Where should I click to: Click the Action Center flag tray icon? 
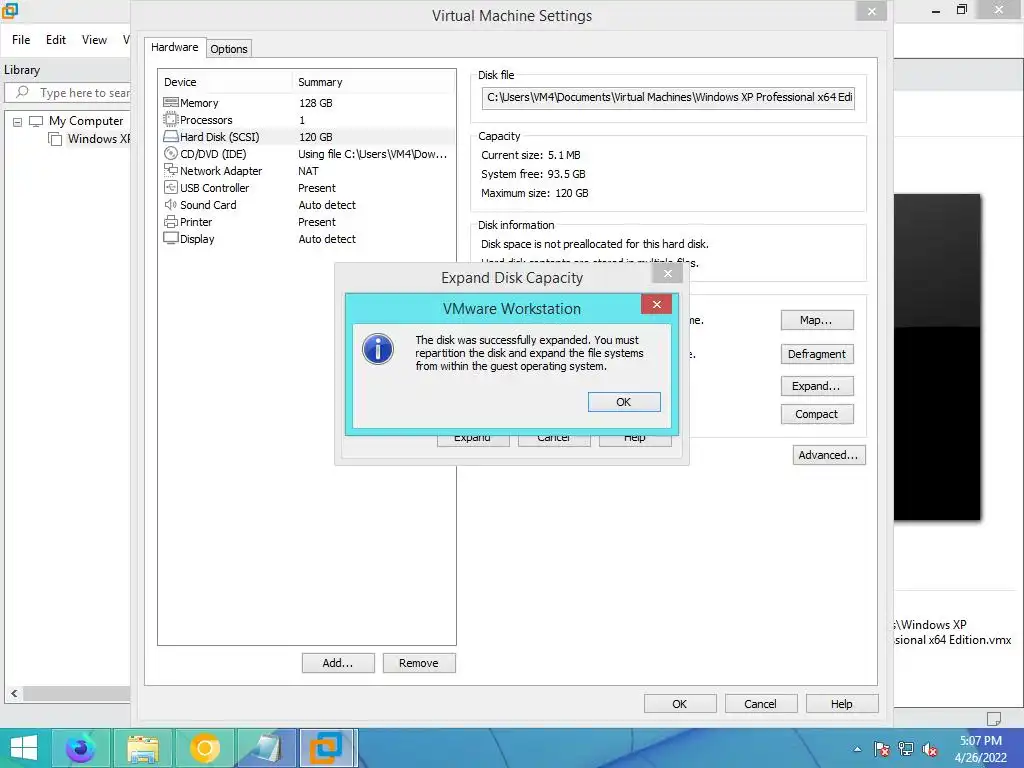click(882, 749)
